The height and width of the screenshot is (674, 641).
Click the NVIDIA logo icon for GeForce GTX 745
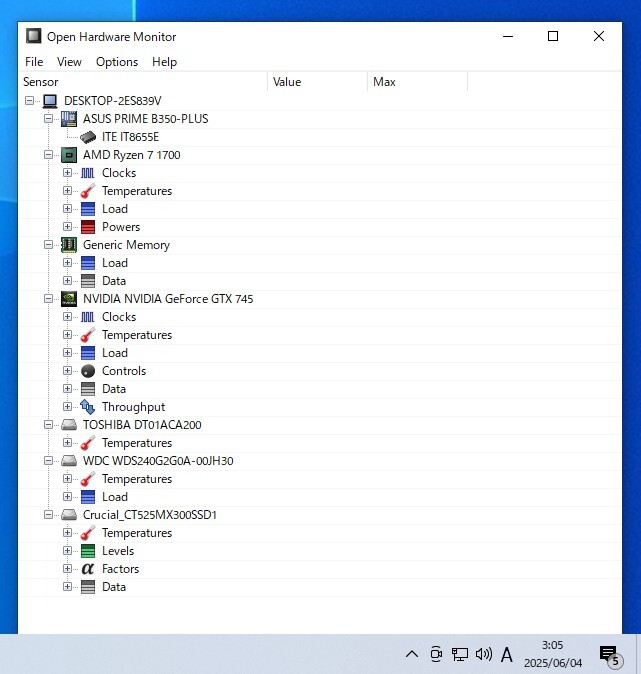69,299
